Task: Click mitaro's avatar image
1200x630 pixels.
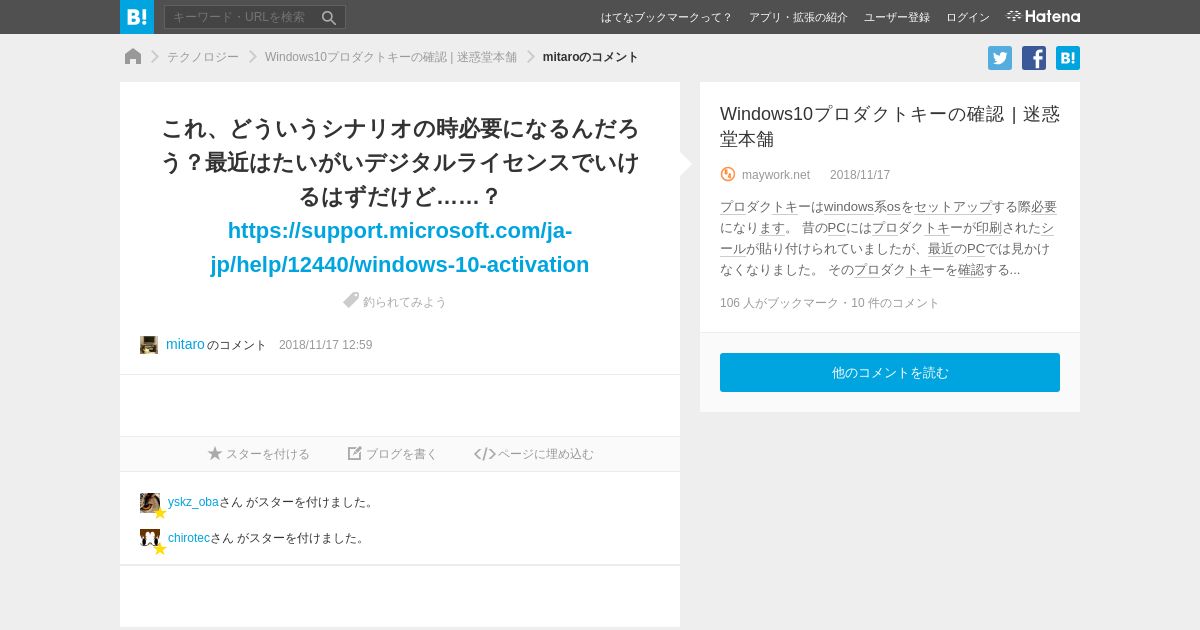Action: click(149, 345)
